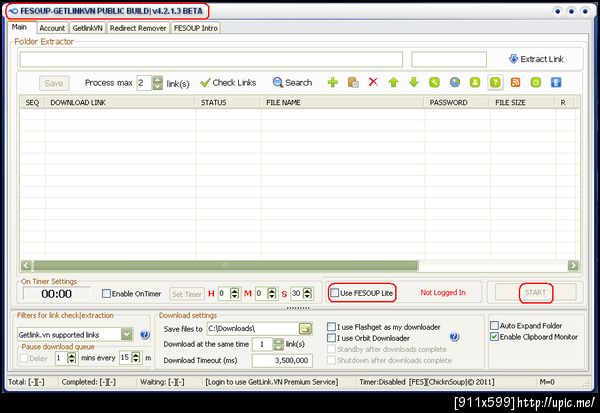Click the SEQ column header
The image size is (600, 413).
pos(33,103)
